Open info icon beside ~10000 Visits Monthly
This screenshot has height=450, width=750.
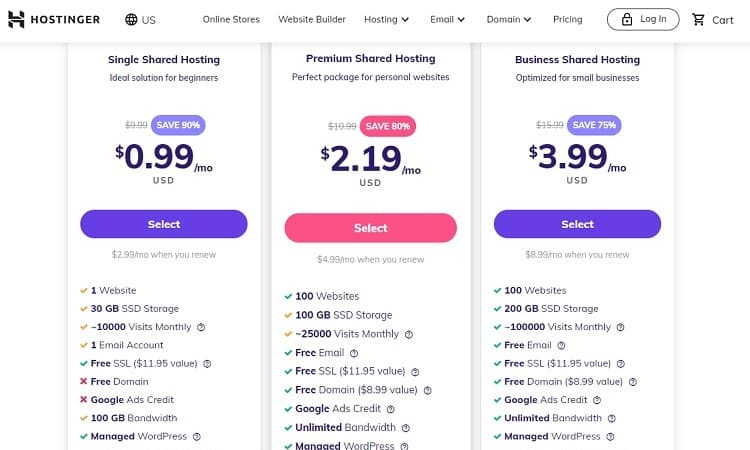201,327
